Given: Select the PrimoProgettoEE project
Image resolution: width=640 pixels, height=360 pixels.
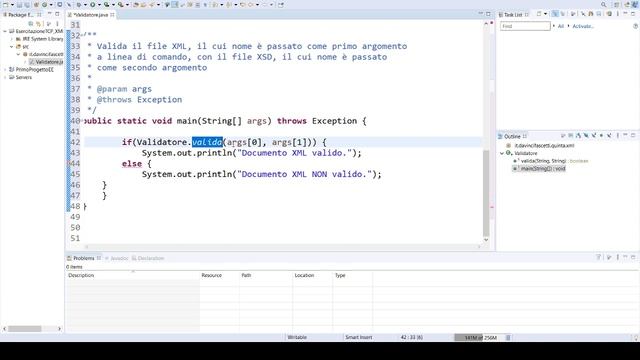Looking at the screenshot, I should 31,70.
